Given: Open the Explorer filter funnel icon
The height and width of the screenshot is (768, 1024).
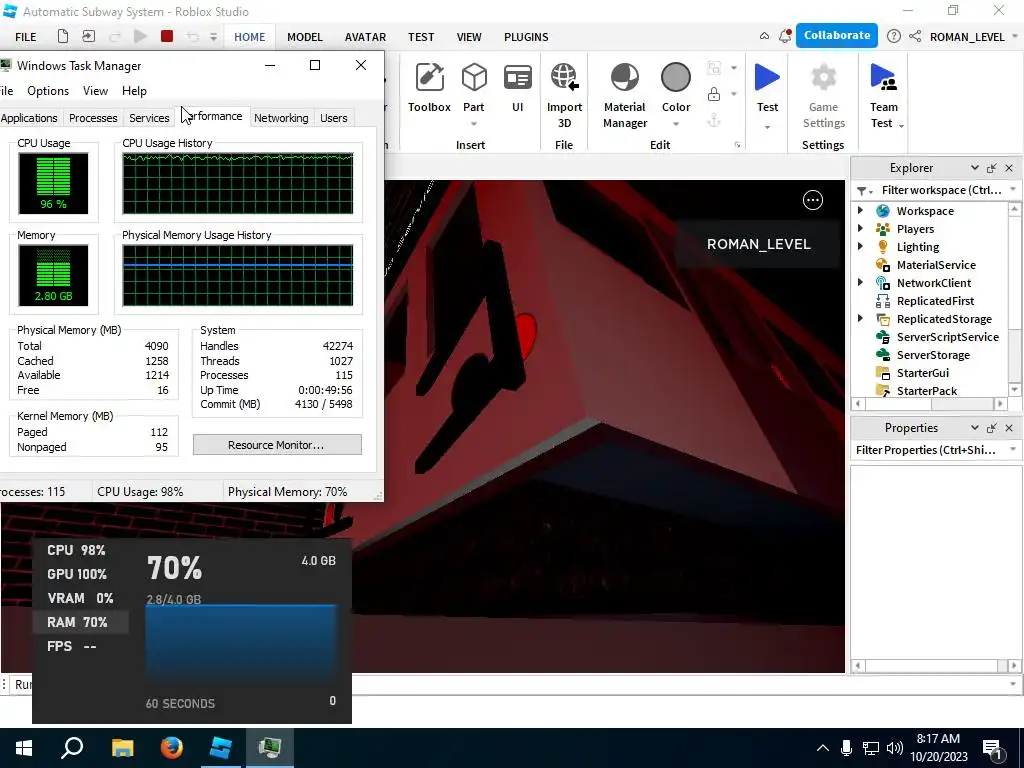Looking at the screenshot, I should click(x=862, y=191).
